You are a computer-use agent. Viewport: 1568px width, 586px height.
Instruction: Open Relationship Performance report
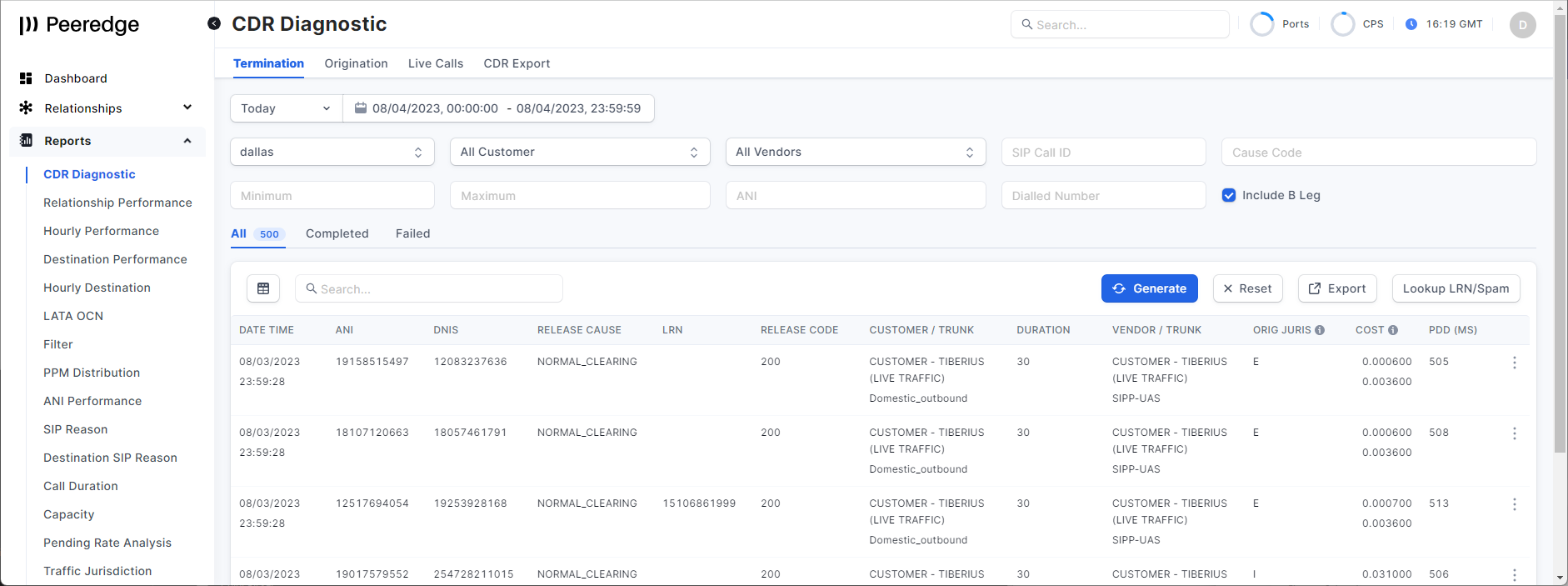pos(117,203)
